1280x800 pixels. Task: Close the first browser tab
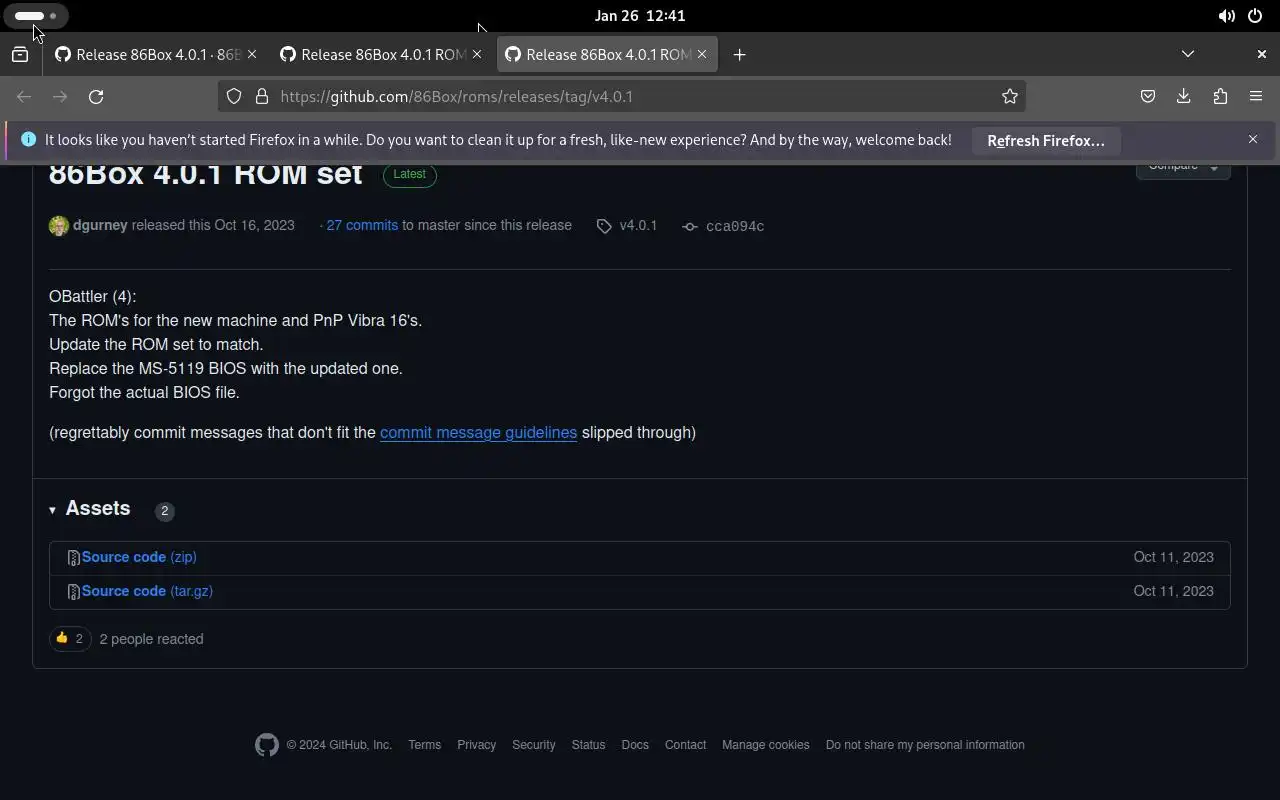252,55
